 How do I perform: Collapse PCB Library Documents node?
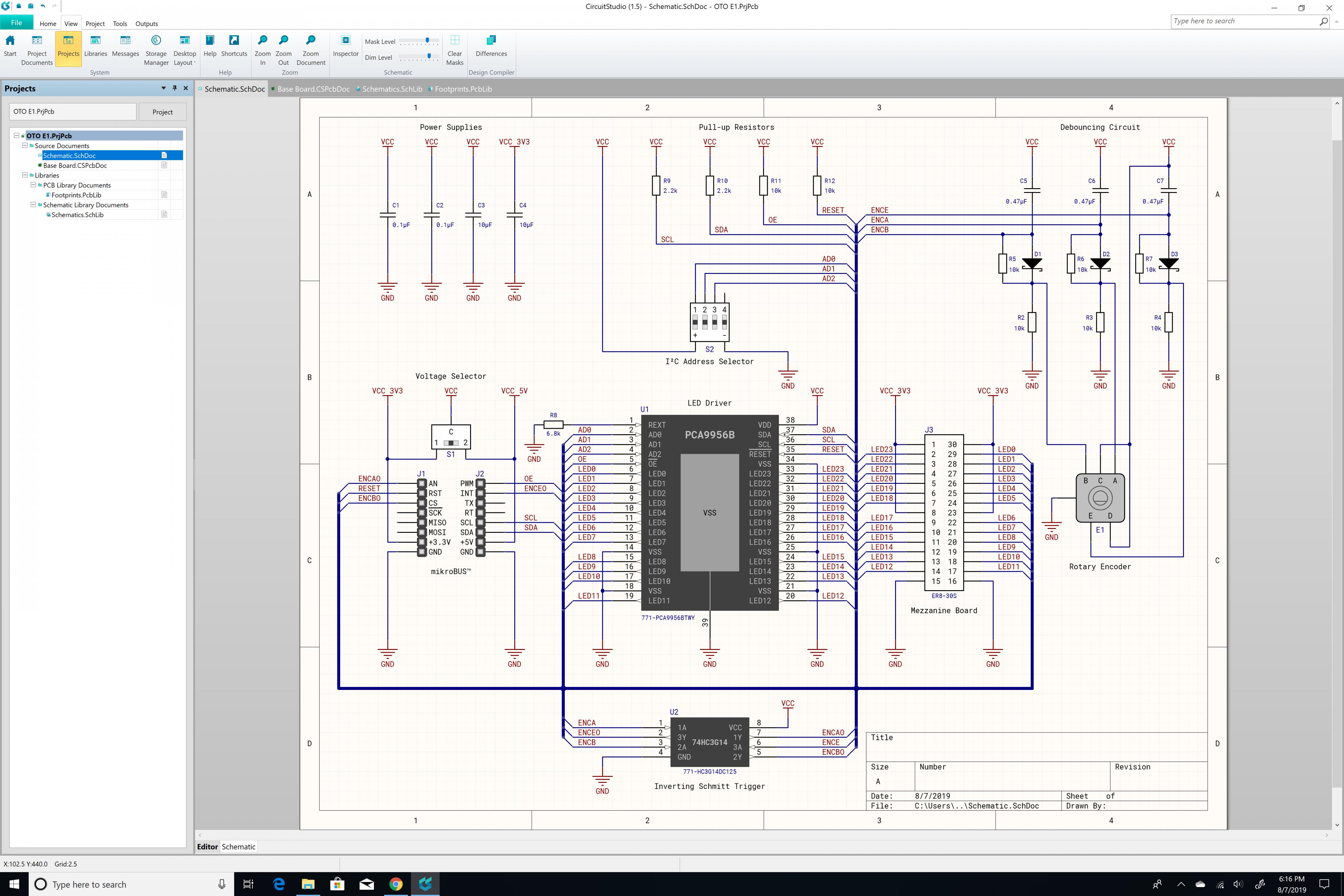[x=33, y=185]
